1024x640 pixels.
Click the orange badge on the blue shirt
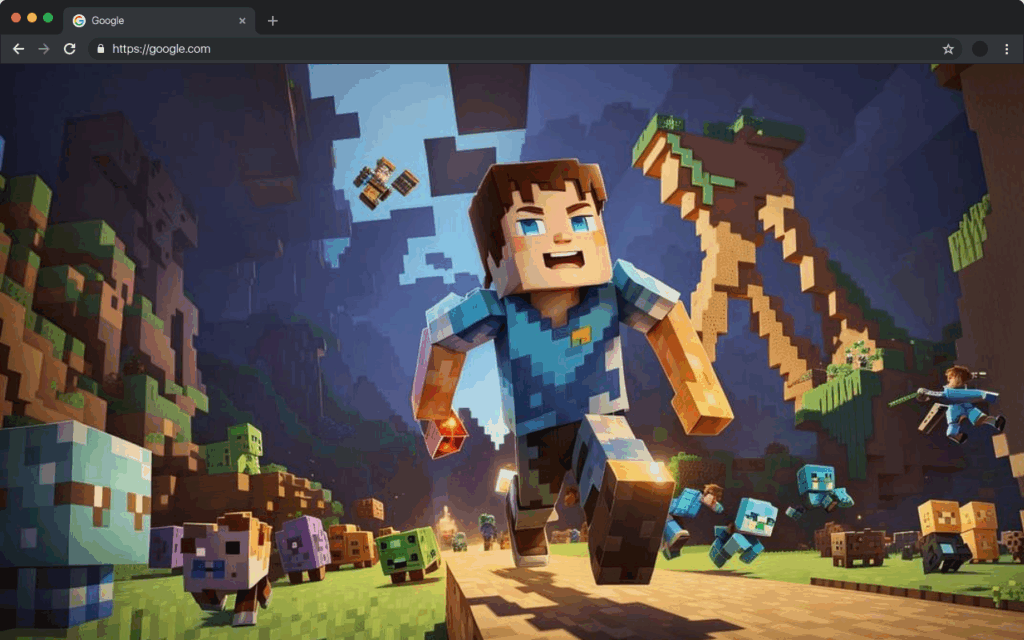coord(580,337)
